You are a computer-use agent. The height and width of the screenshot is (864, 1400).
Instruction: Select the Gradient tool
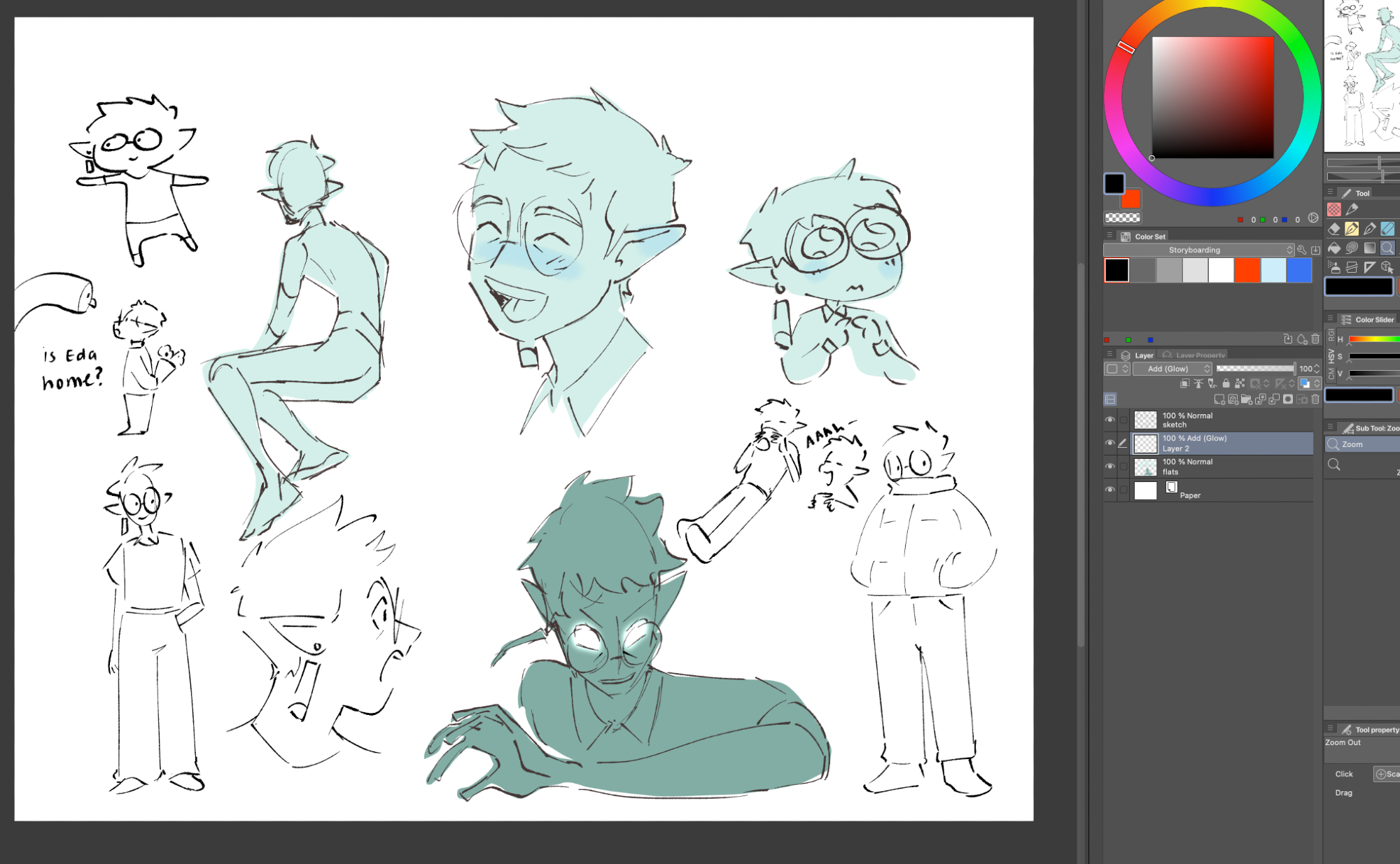[1370, 248]
